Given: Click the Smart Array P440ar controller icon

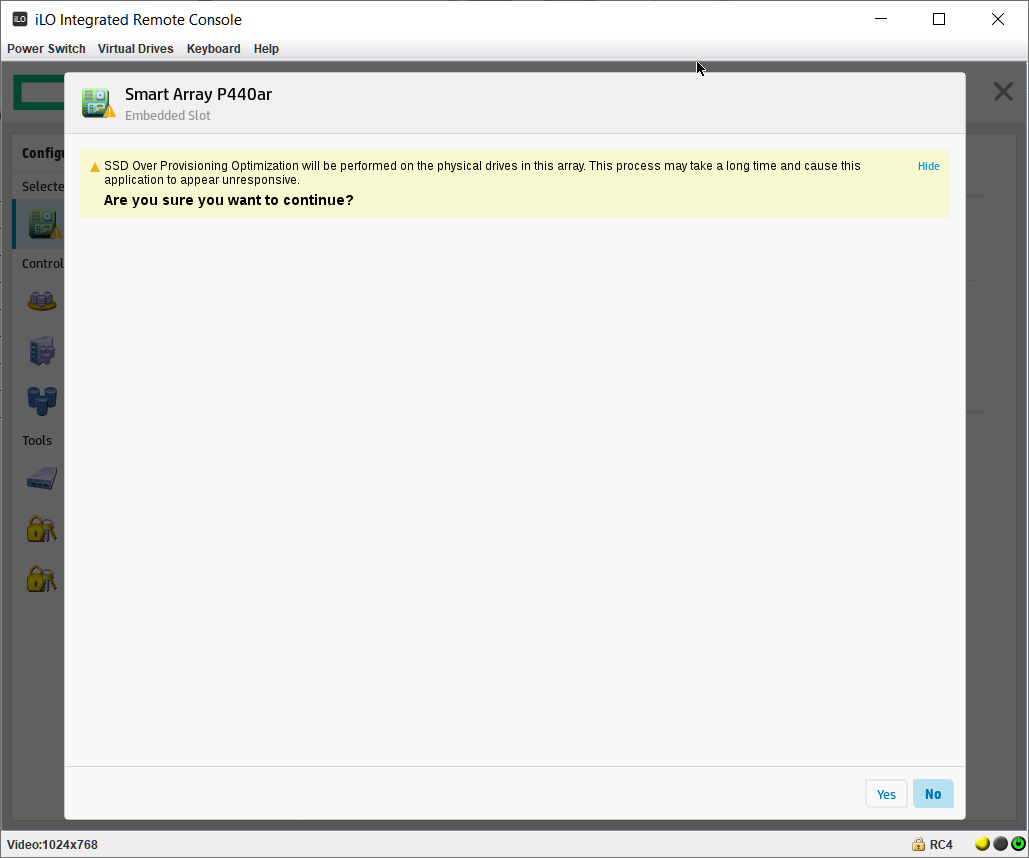Looking at the screenshot, I should (x=98, y=103).
